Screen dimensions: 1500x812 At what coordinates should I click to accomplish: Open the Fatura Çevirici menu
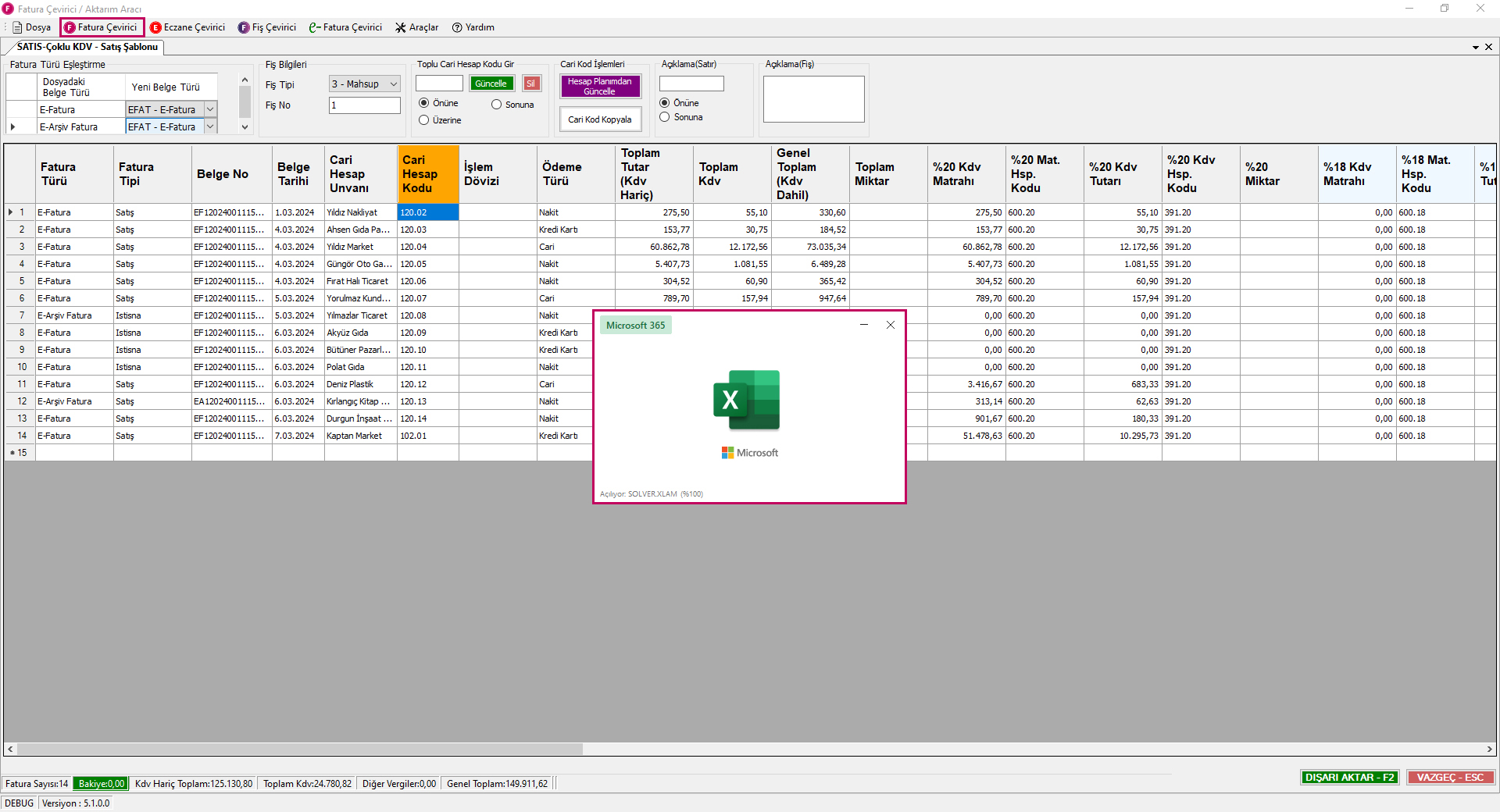coord(102,27)
